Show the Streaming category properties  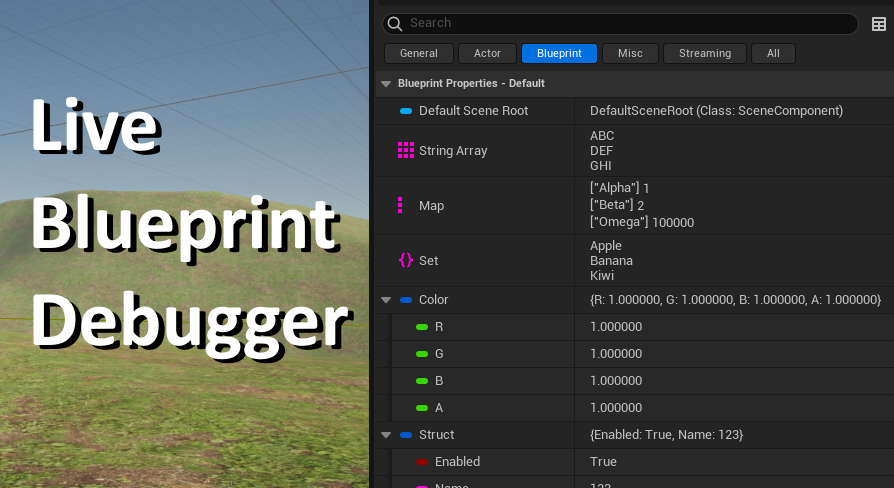pyautogui.click(x=704, y=53)
